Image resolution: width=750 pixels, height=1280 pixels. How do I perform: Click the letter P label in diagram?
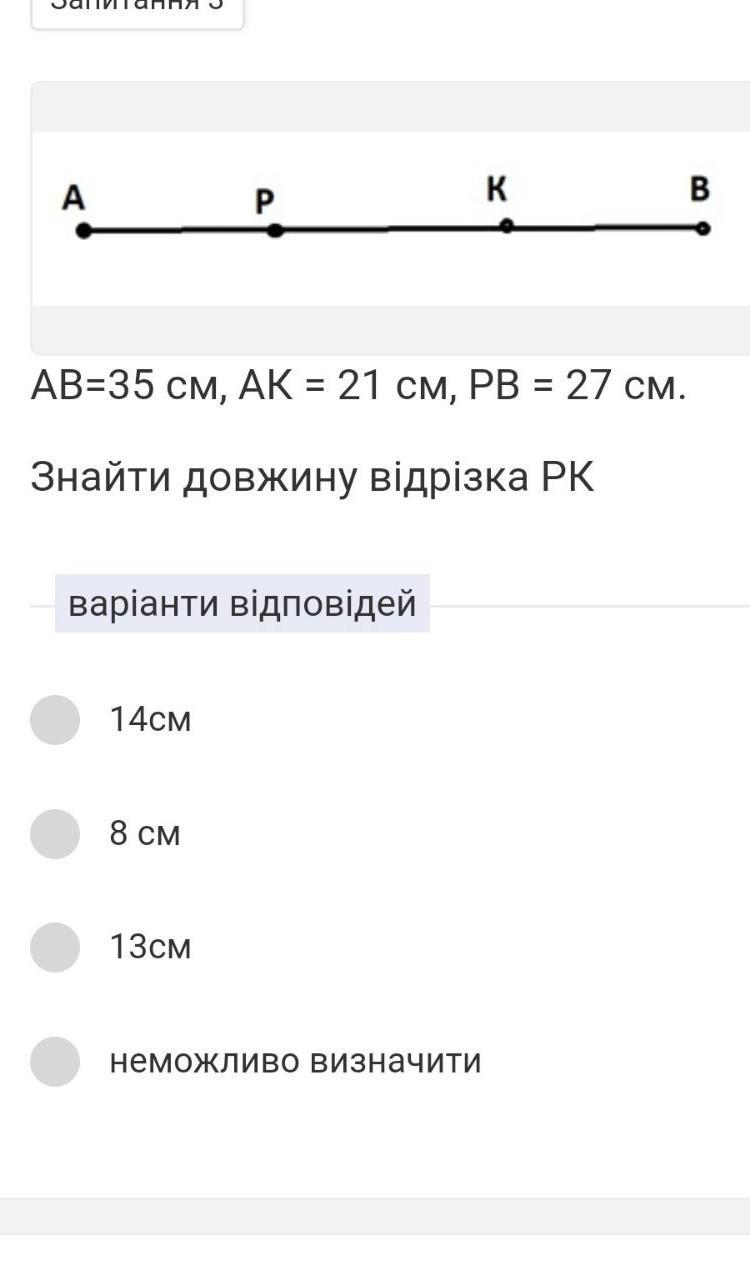point(264,201)
